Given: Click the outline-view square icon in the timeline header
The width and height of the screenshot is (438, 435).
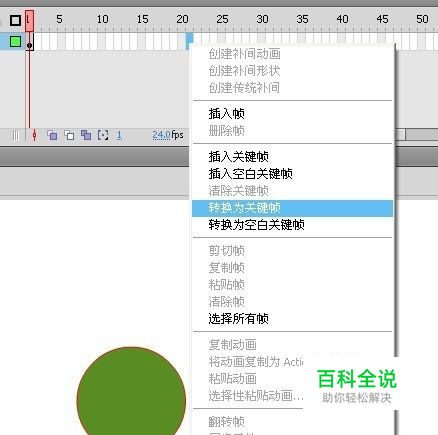Looking at the screenshot, I should click(15, 20).
